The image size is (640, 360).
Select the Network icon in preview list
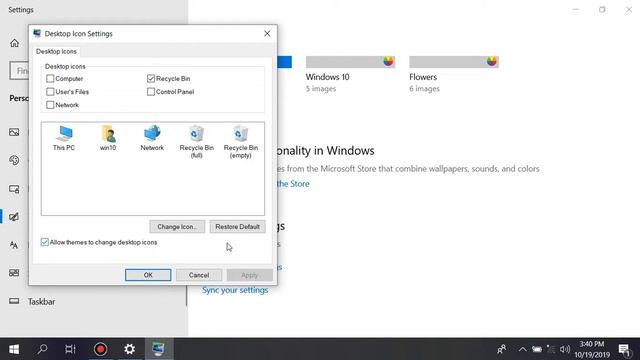click(x=152, y=138)
